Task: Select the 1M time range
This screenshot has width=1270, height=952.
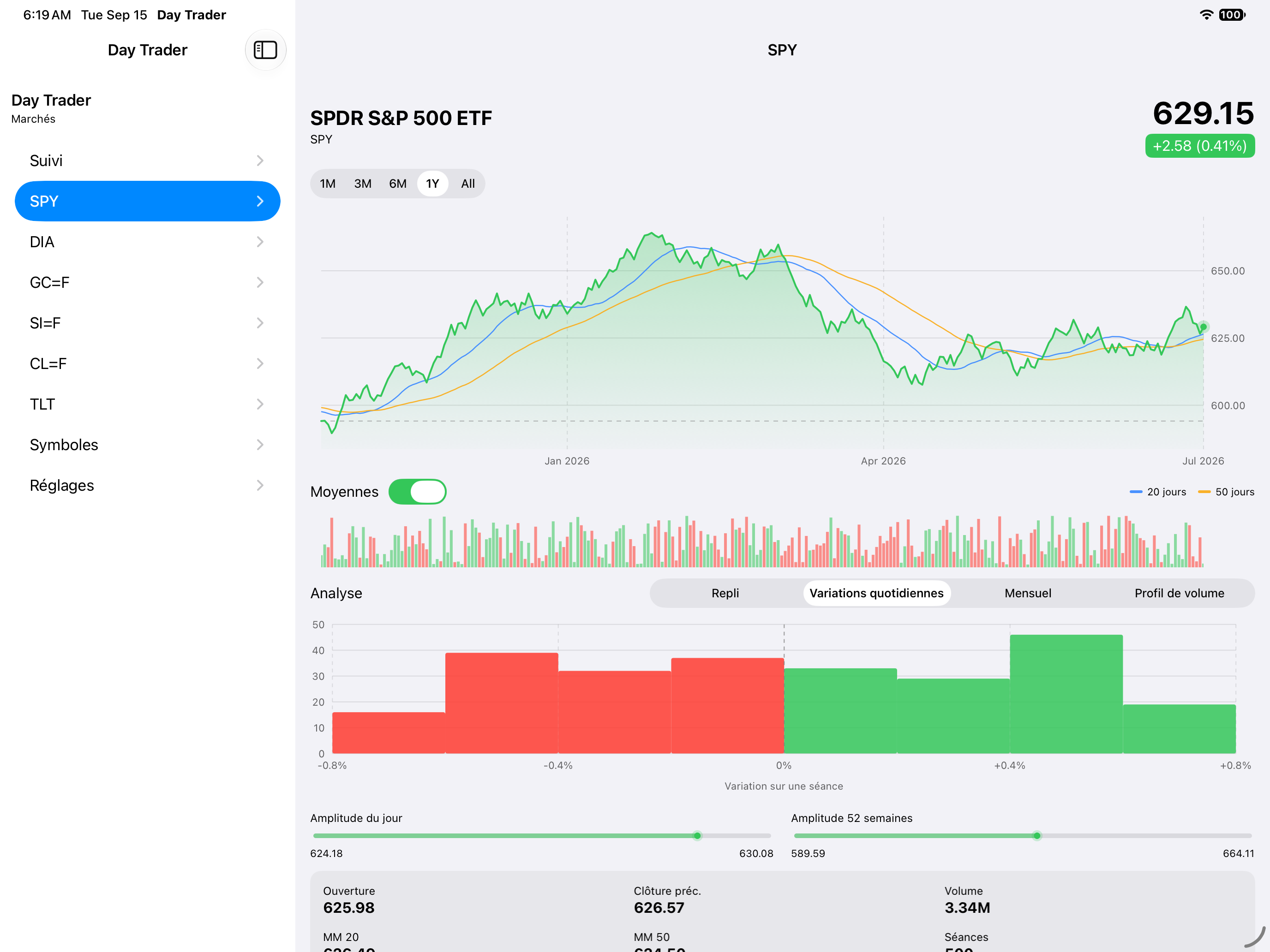Action: tap(328, 184)
